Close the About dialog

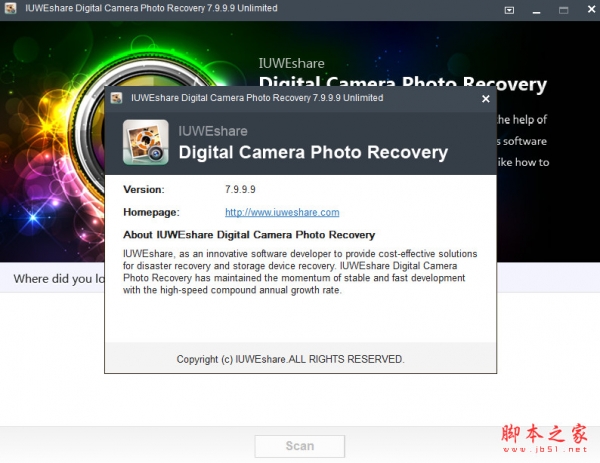pyautogui.click(x=486, y=99)
